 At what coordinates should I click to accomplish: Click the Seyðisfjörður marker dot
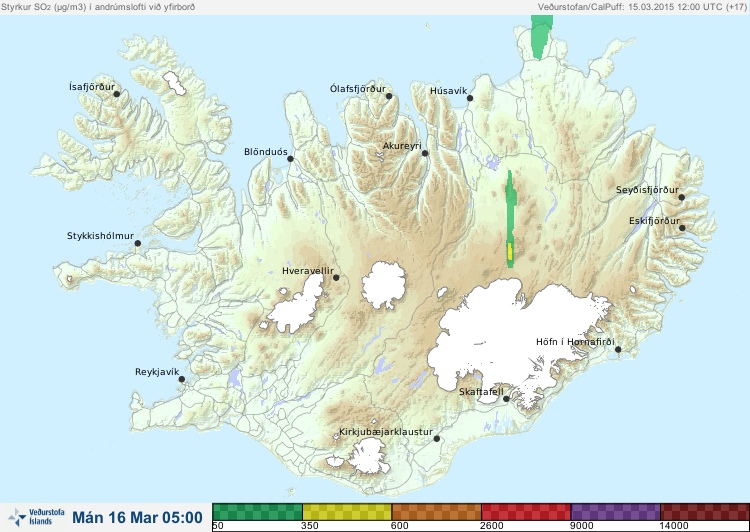click(682, 197)
